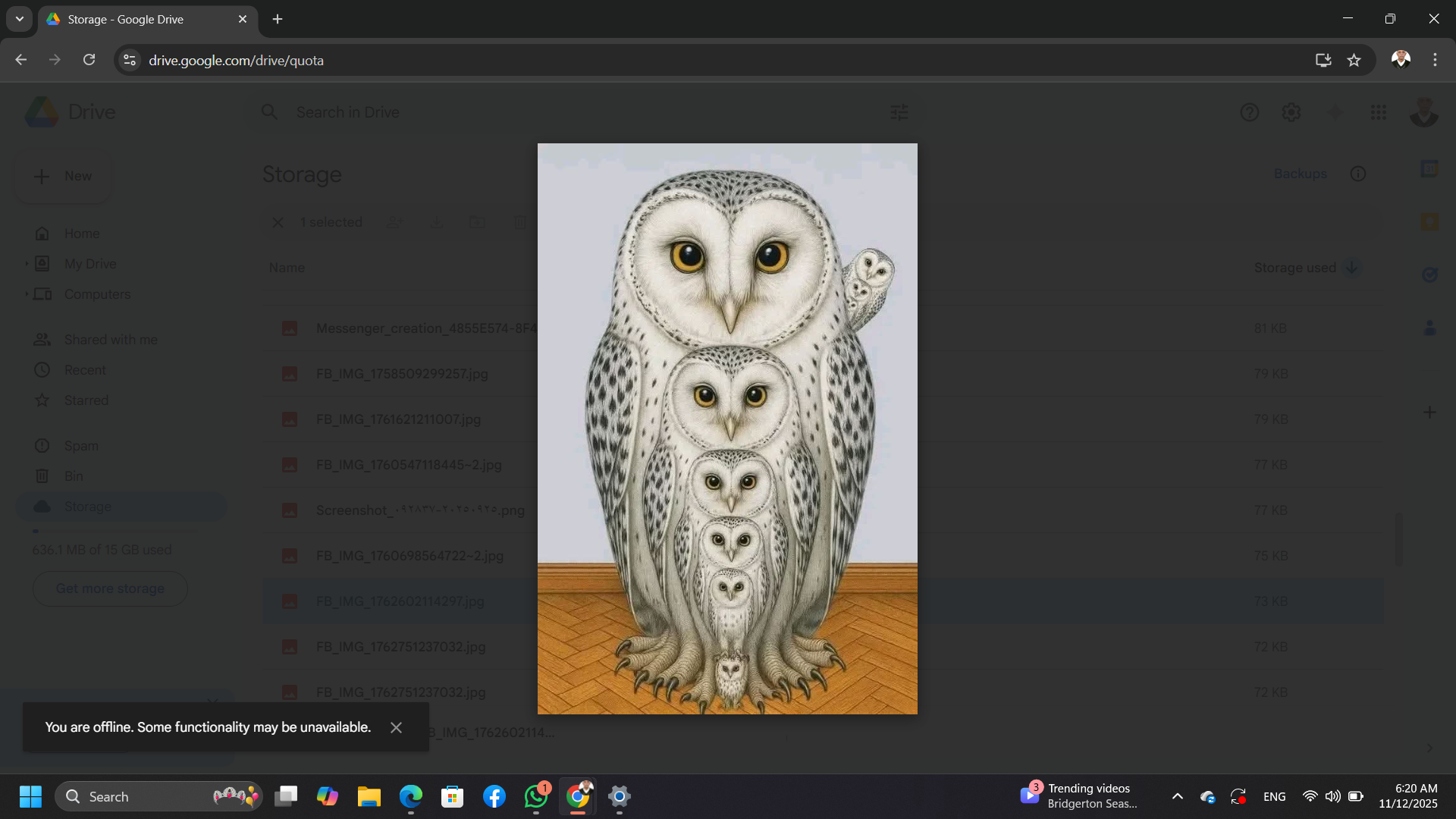
Task: Click the Gemini sparkle icon
Action: (x=1335, y=112)
